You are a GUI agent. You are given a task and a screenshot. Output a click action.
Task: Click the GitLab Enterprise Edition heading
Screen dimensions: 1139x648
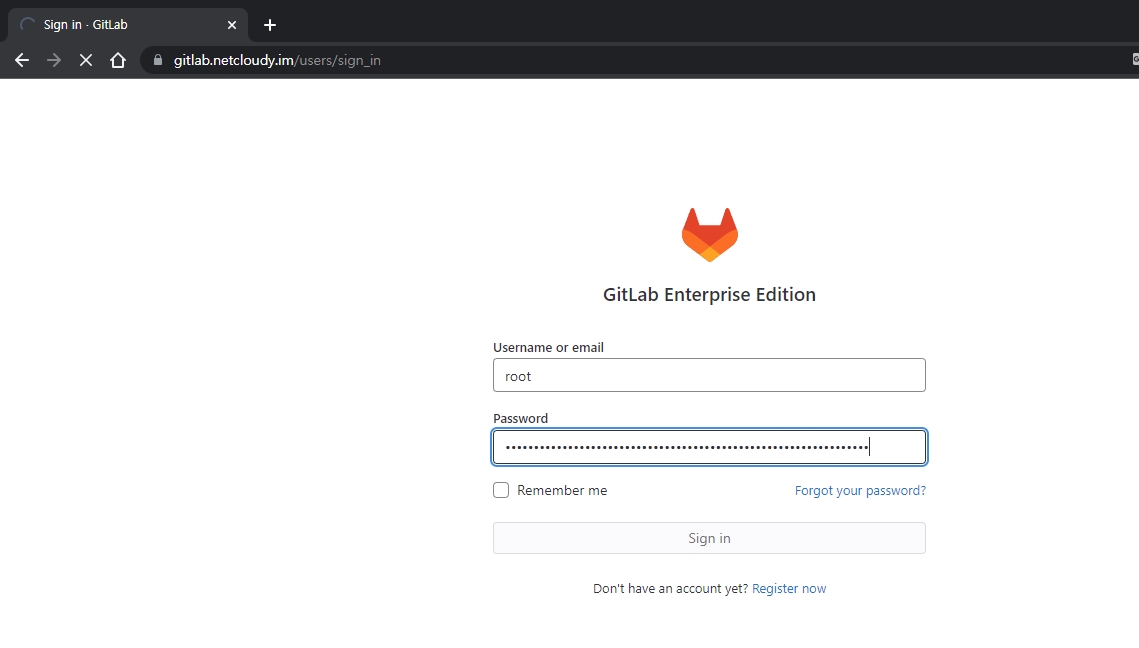[709, 294]
